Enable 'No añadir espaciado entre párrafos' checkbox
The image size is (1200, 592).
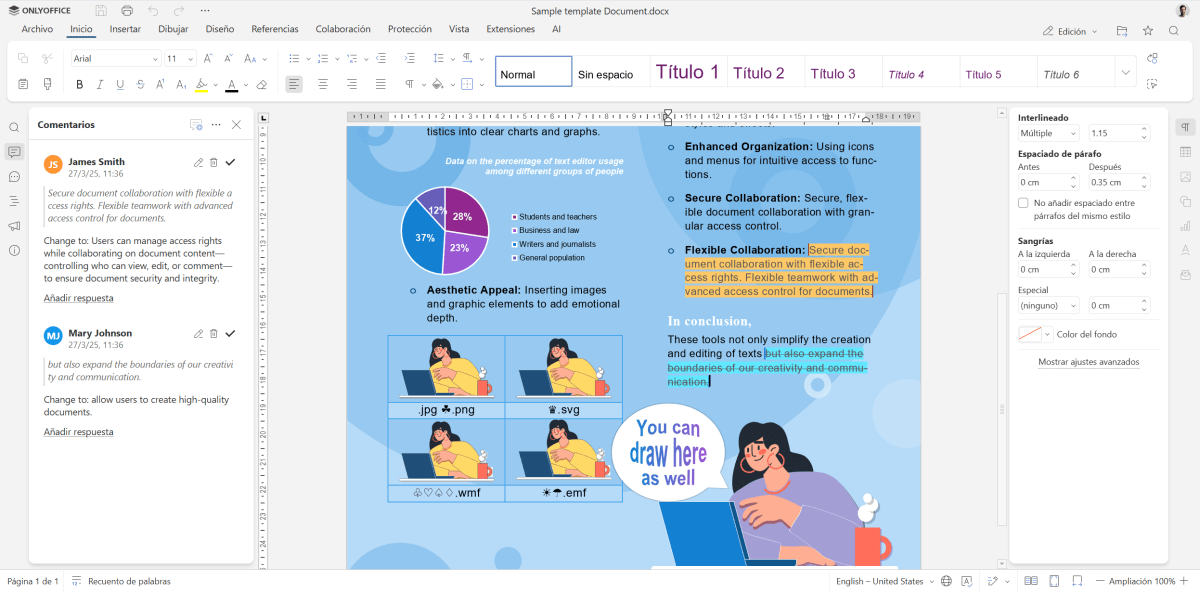coord(1023,203)
